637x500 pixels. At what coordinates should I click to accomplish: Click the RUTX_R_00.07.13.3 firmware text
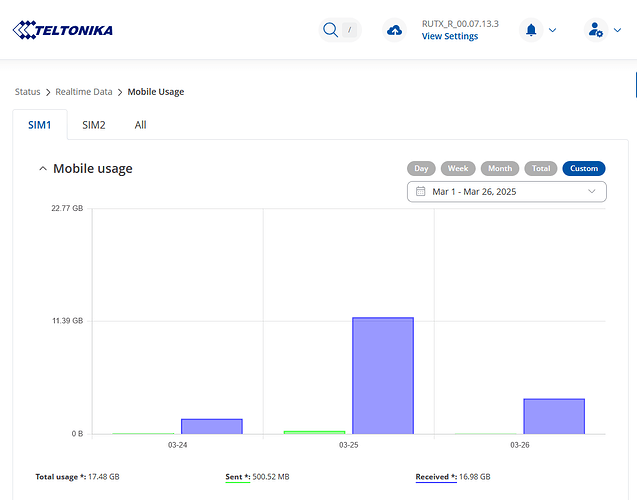point(460,24)
